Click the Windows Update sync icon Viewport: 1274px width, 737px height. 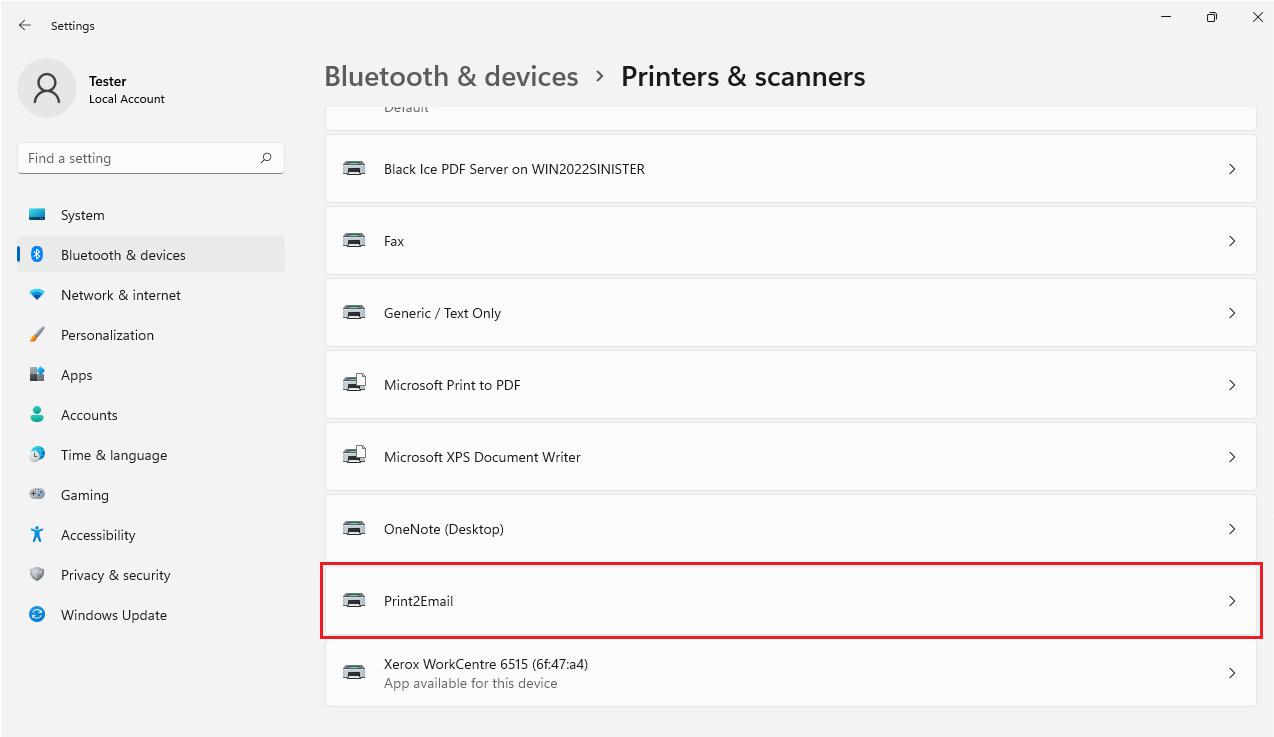click(37, 615)
